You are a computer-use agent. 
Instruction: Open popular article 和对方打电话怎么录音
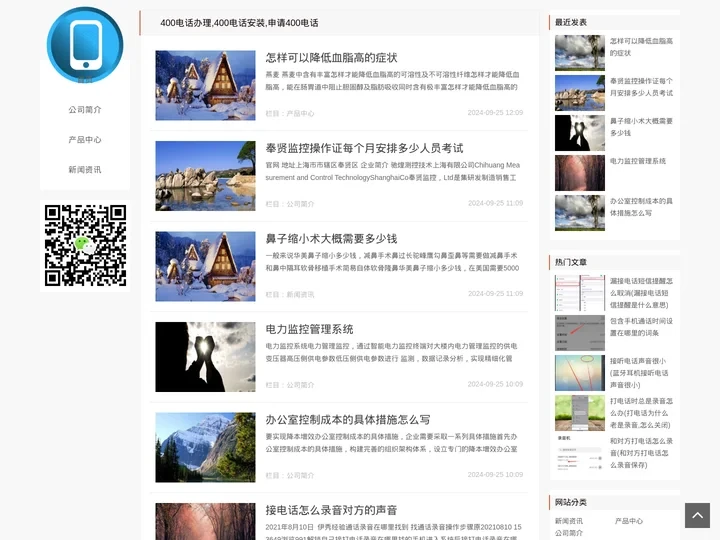pyautogui.click(x=641, y=453)
